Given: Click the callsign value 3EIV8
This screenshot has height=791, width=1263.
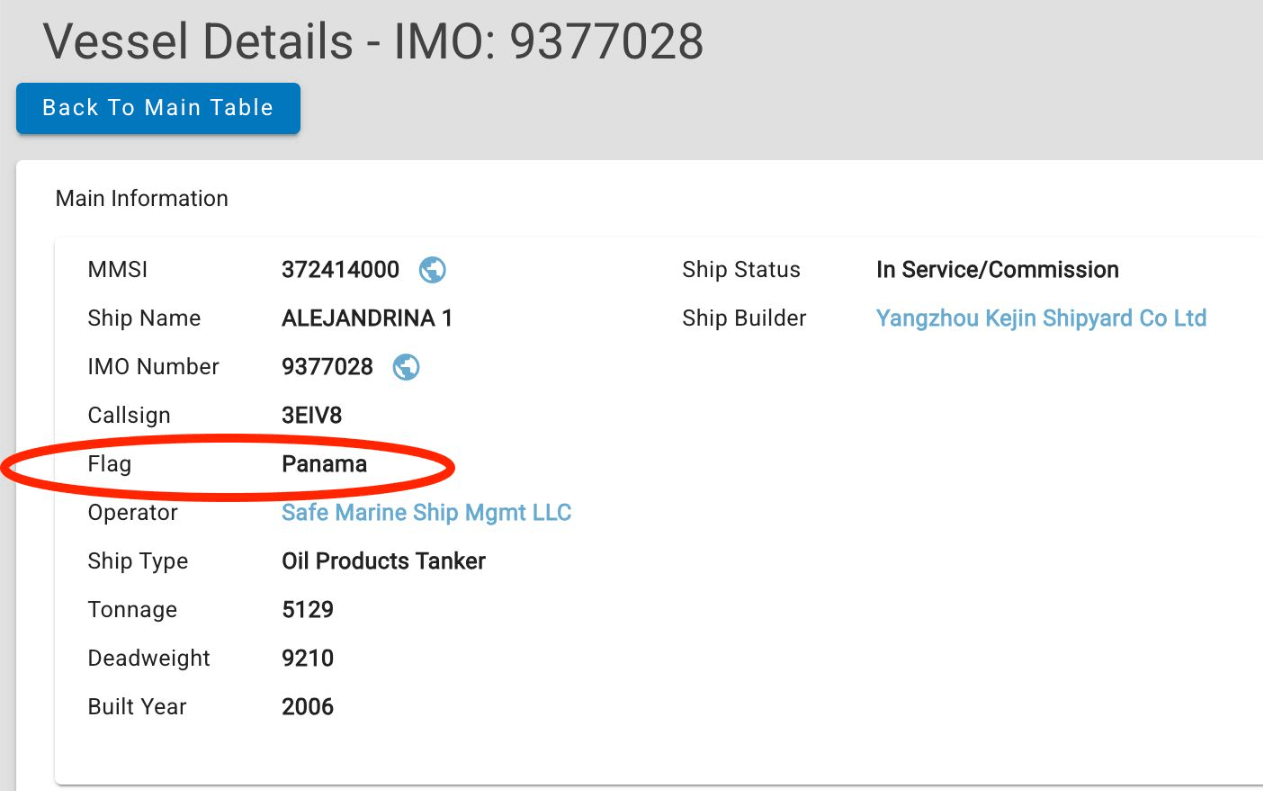Looking at the screenshot, I should click(312, 415).
